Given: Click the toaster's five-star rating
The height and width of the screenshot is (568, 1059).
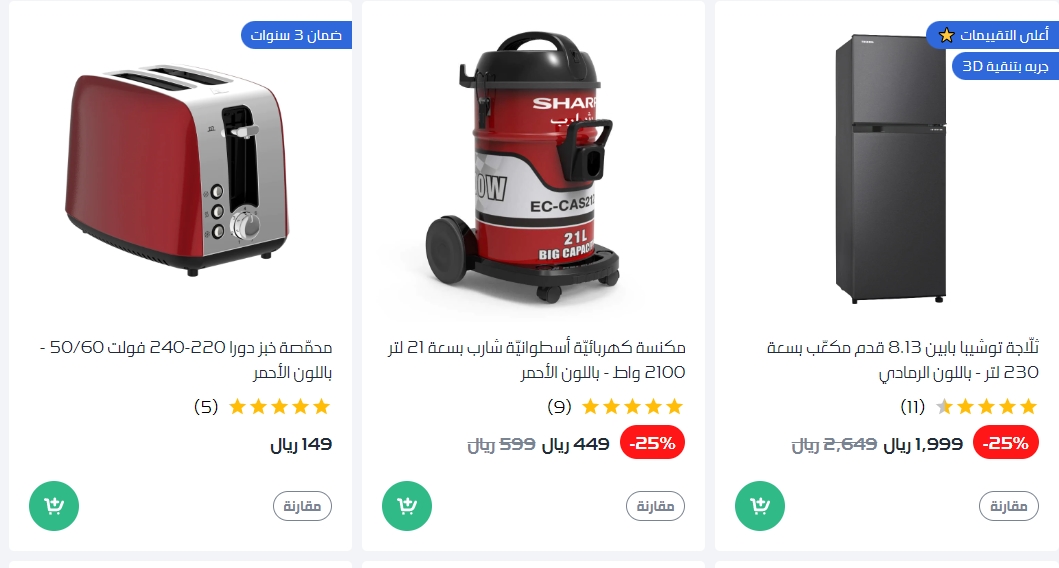Looking at the screenshot, I should click(280, 407).
